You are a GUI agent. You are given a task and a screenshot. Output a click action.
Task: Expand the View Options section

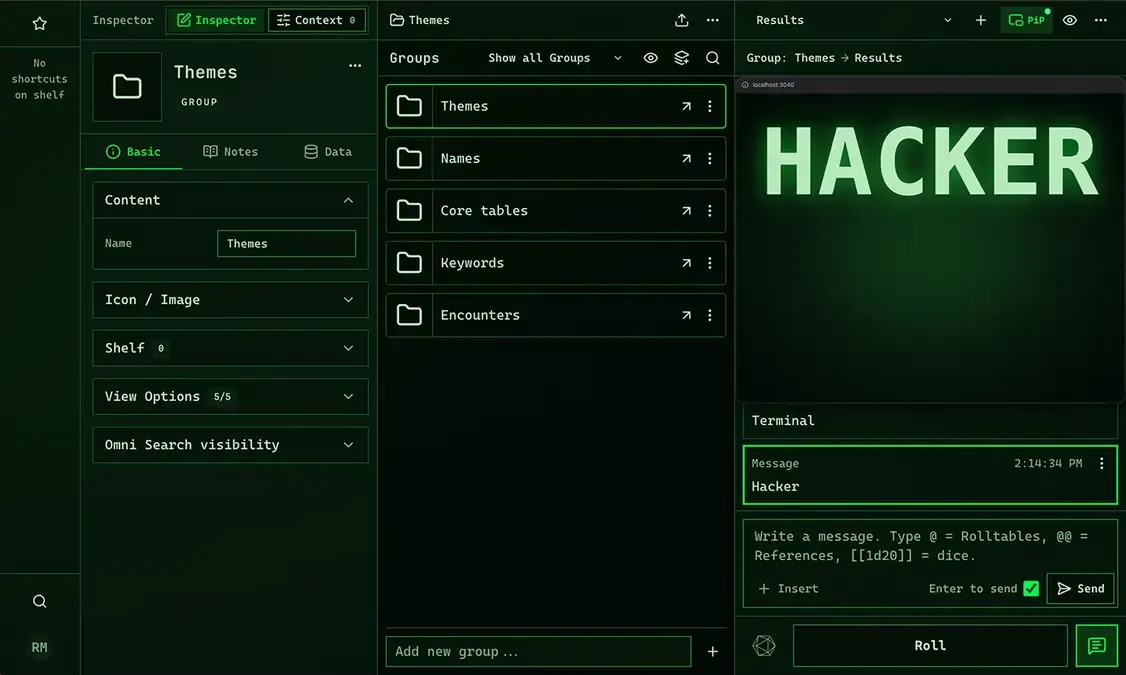coord(231,396)
